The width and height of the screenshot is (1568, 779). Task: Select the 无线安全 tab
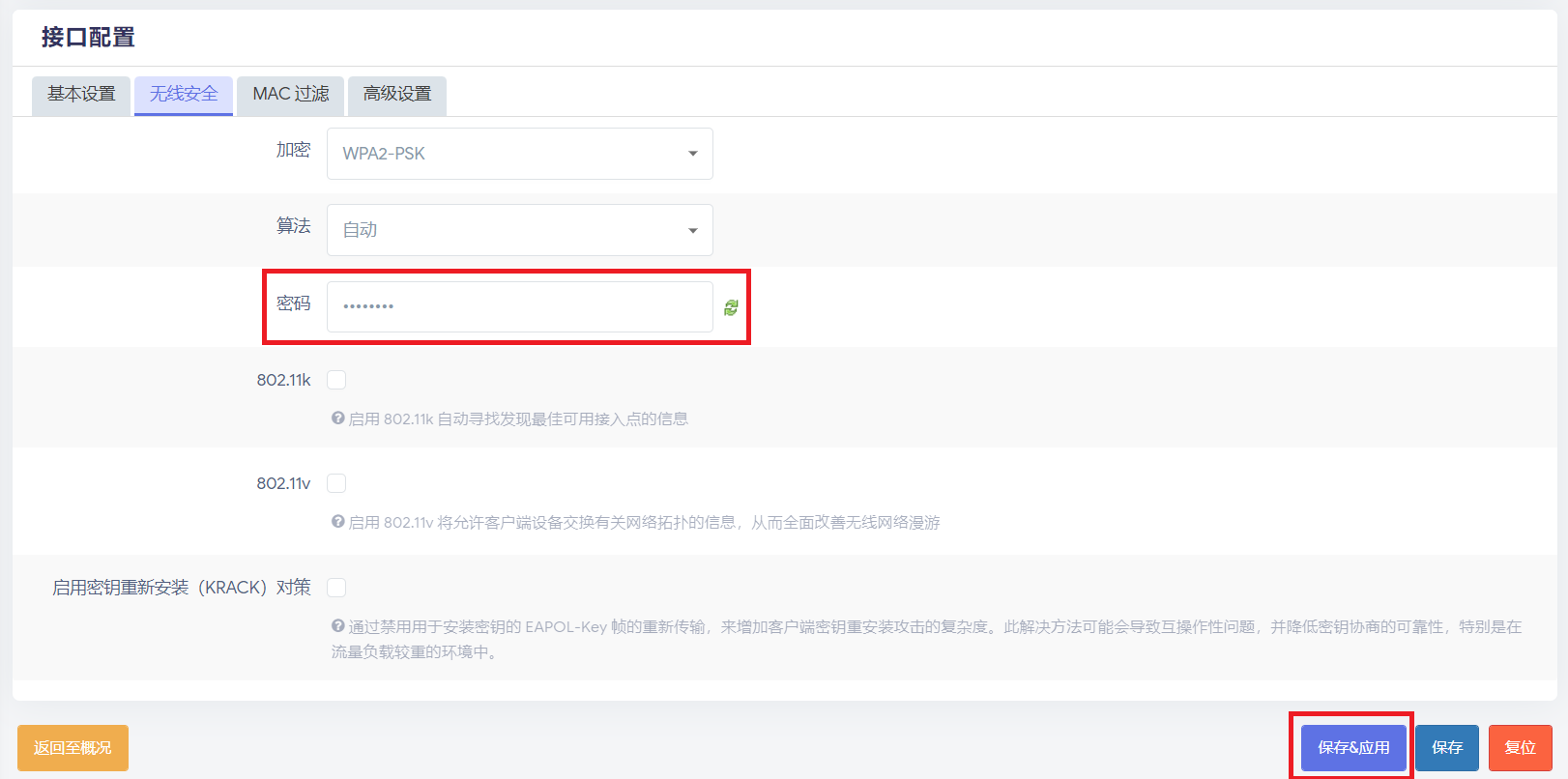184,95
